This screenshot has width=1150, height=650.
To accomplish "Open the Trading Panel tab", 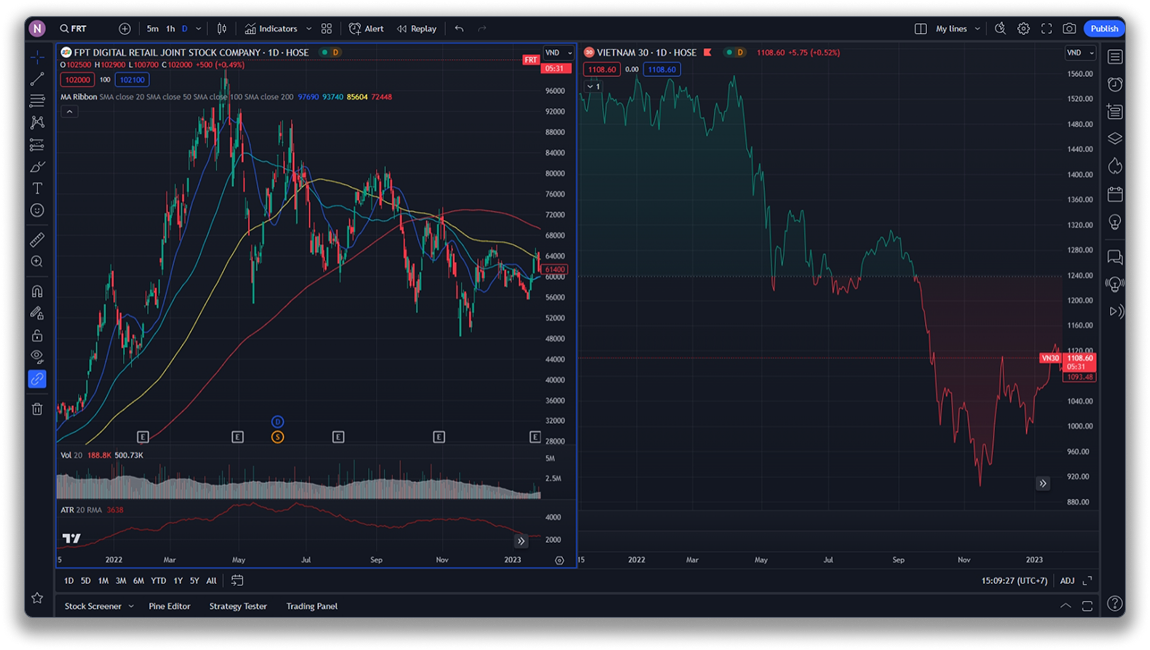I will [312, 606].
